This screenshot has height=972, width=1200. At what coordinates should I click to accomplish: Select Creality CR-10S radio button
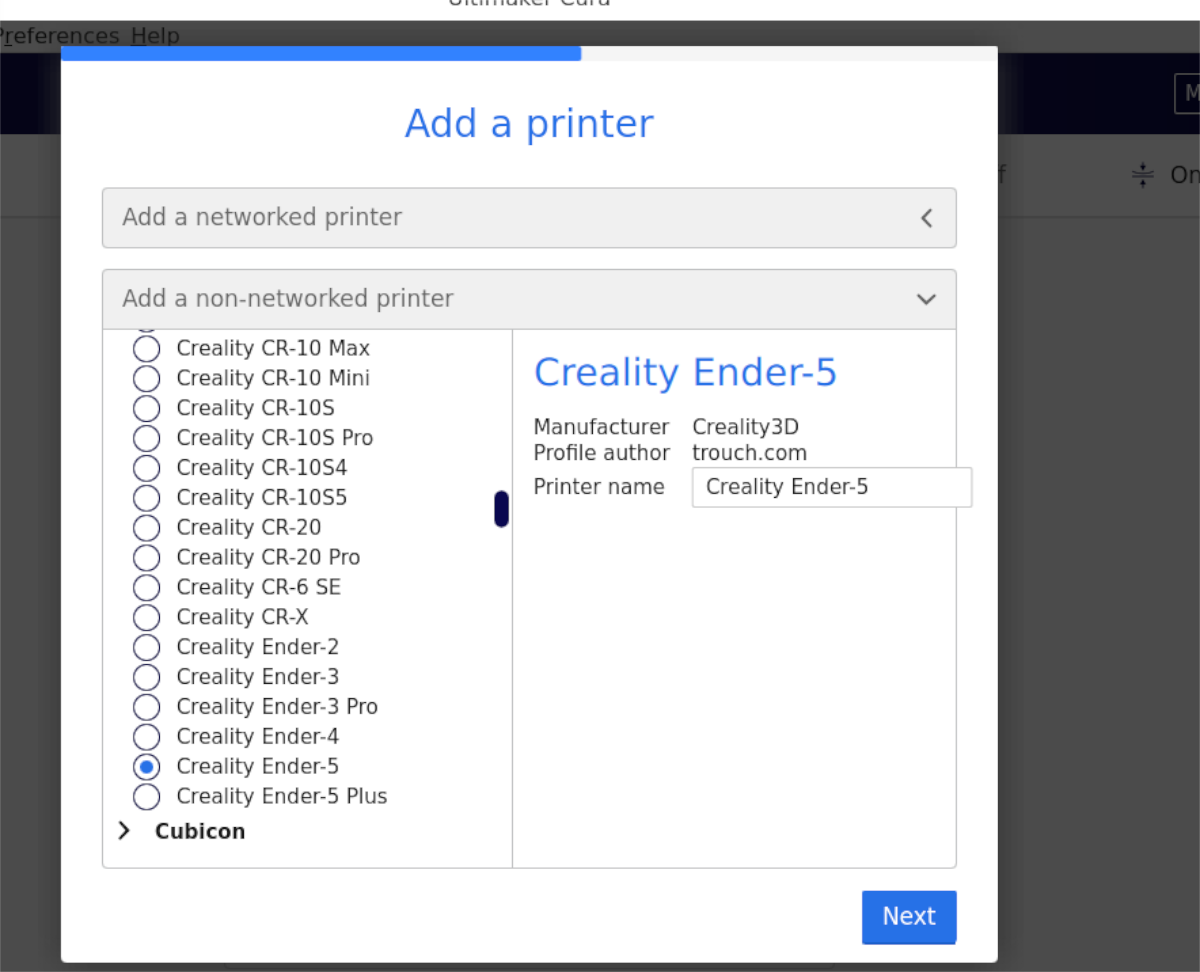(x=147, y=409)
